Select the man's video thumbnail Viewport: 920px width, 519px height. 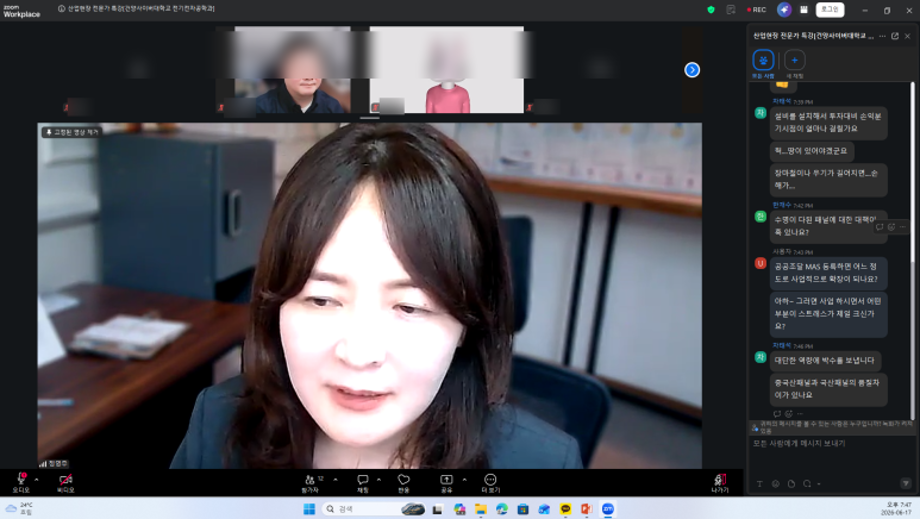[x=292, y=69]
